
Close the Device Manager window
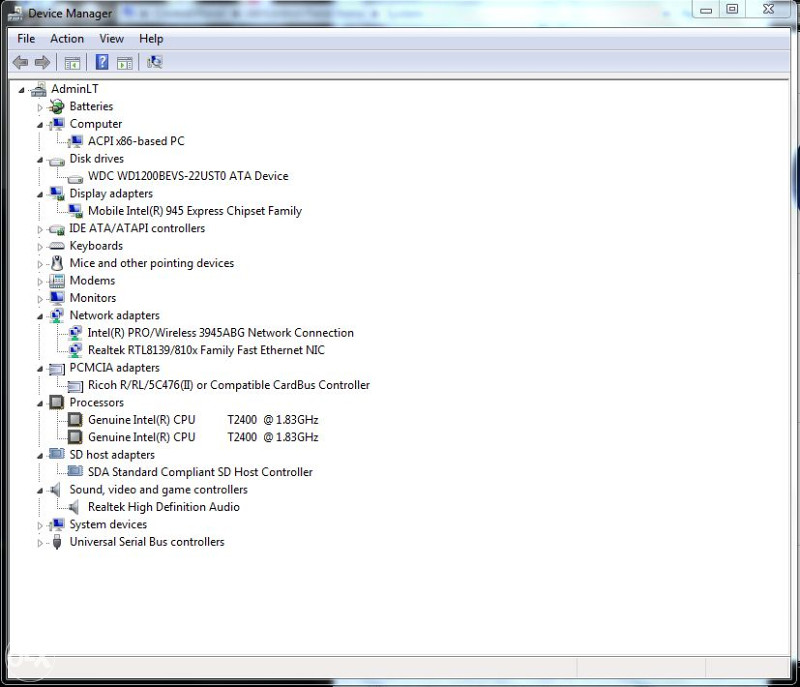(768, 10)
